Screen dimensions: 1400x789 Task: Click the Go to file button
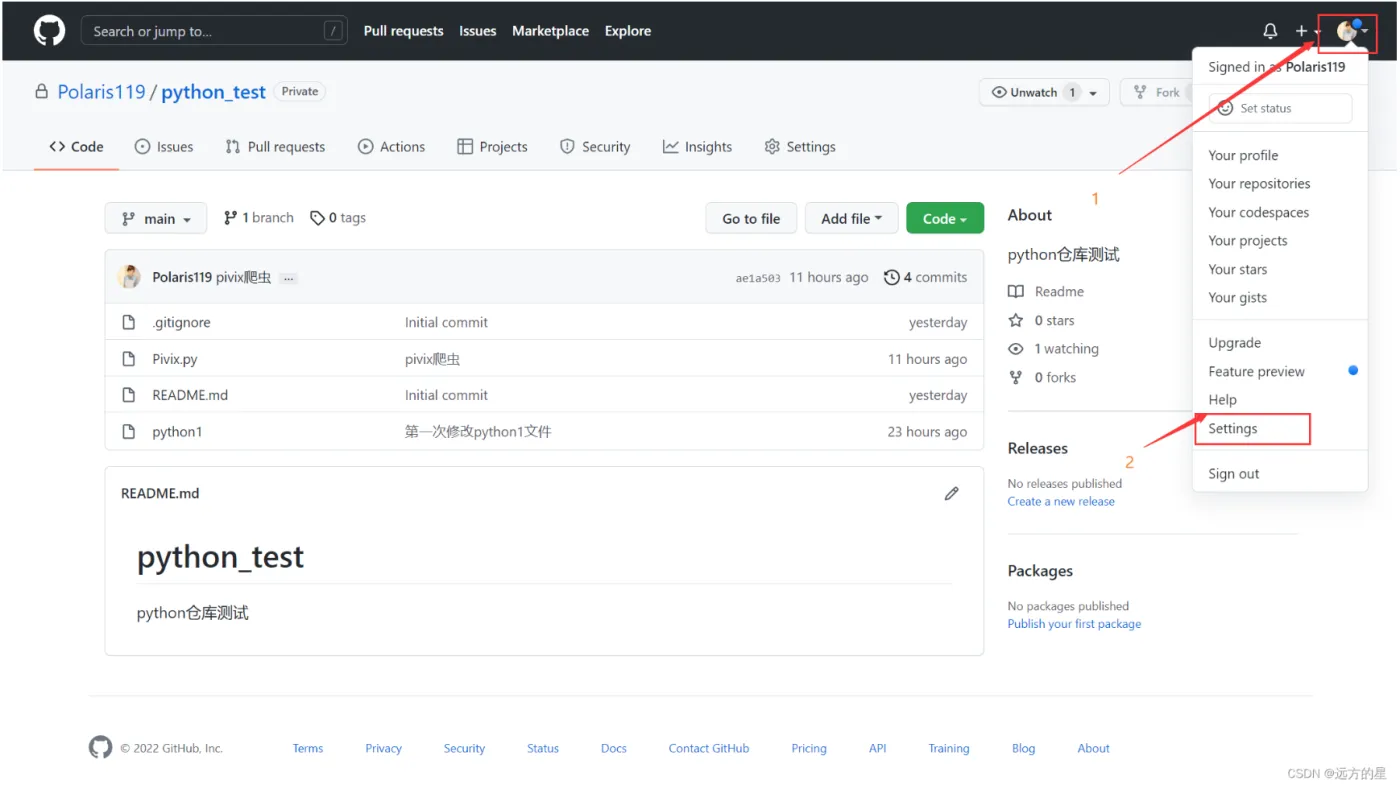[x=751, y=218]
